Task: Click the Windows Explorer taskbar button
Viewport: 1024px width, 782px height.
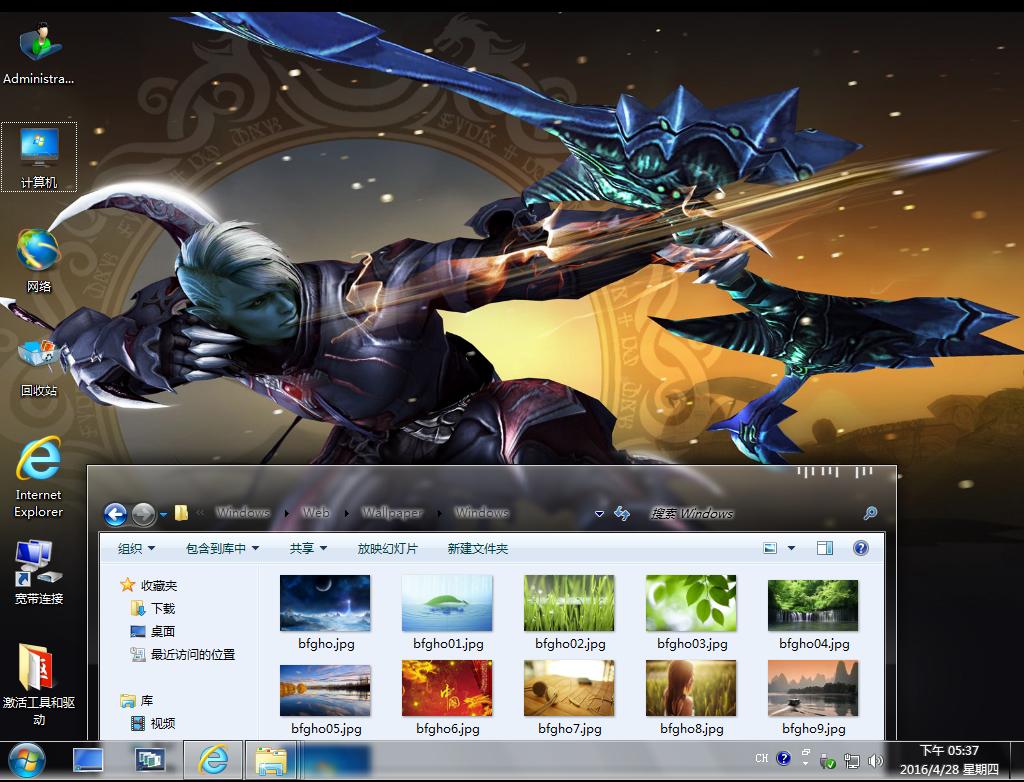Action: pyautogui.click(x=271, y=760)
